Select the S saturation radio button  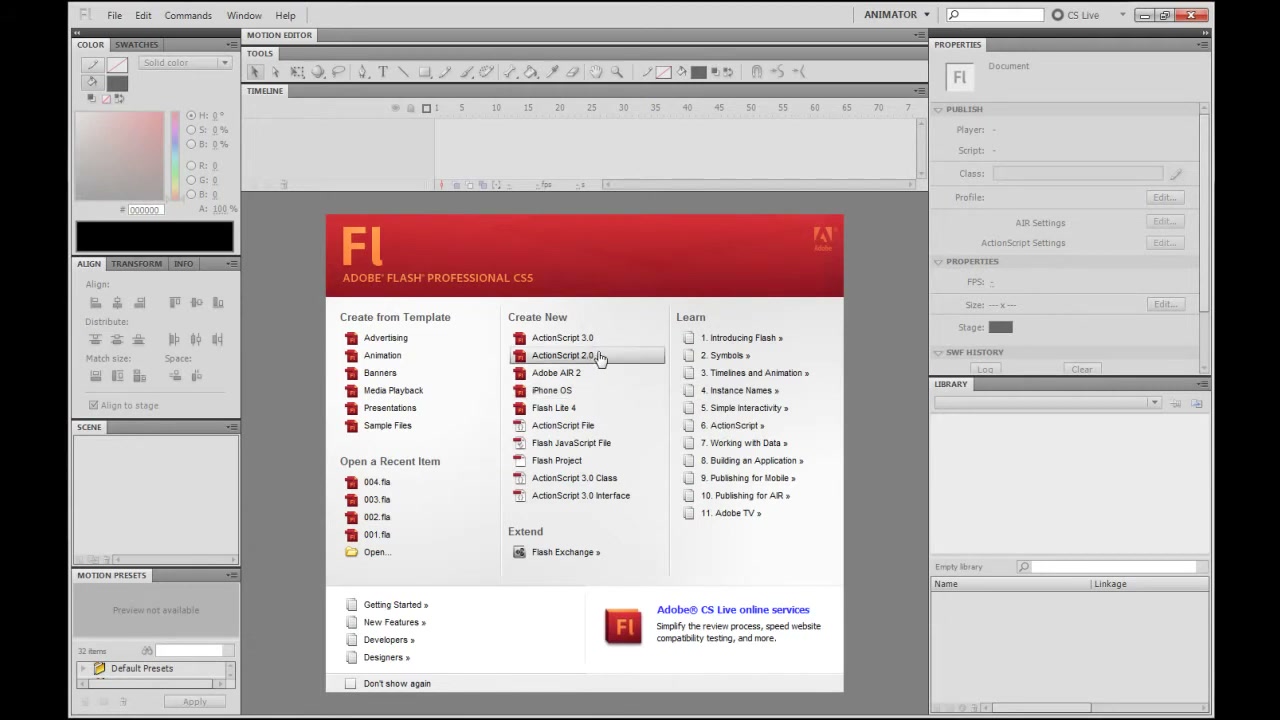point(190,130)
